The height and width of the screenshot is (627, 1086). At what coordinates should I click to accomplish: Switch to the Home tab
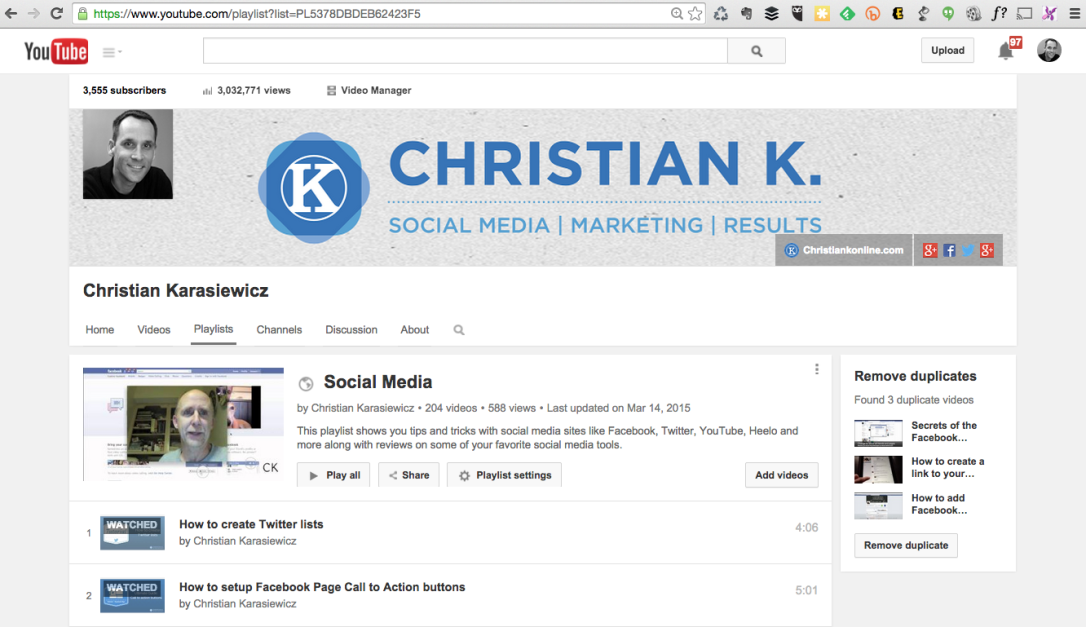(x=100, y=330)
